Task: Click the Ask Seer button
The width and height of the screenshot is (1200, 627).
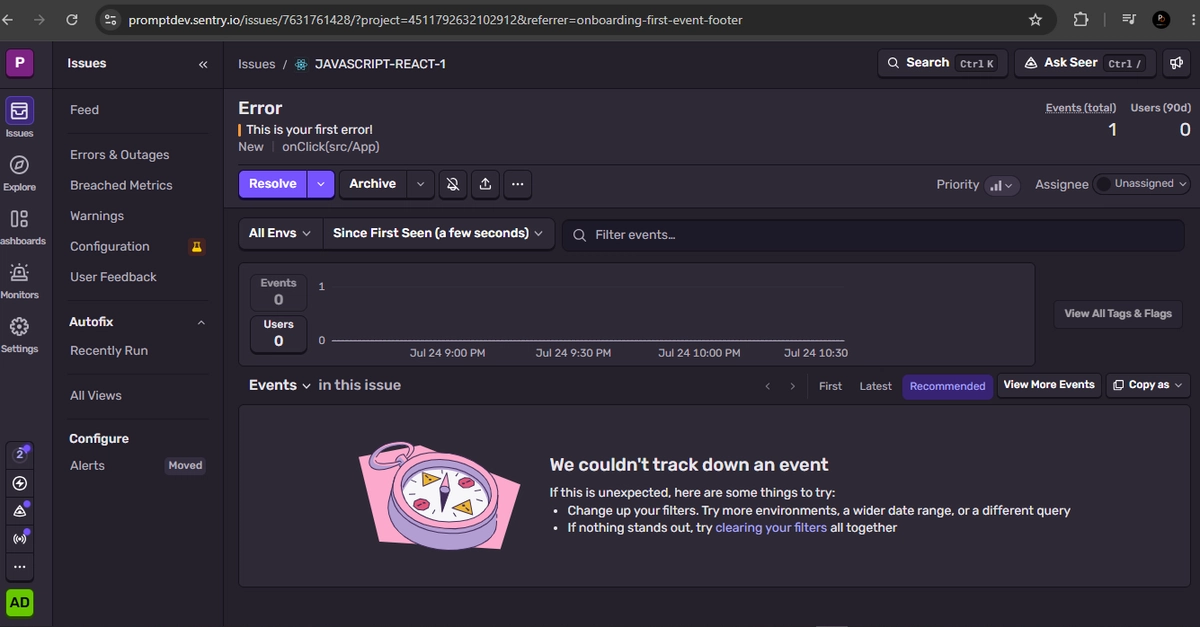Action: 1085,63
